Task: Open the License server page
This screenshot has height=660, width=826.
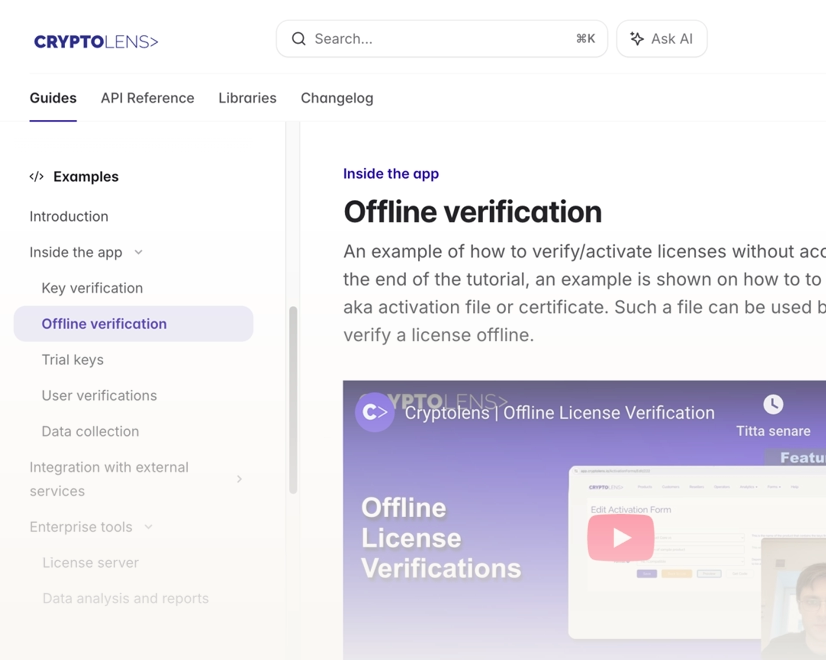Action: pyautogui.click(x=91, y=563)
